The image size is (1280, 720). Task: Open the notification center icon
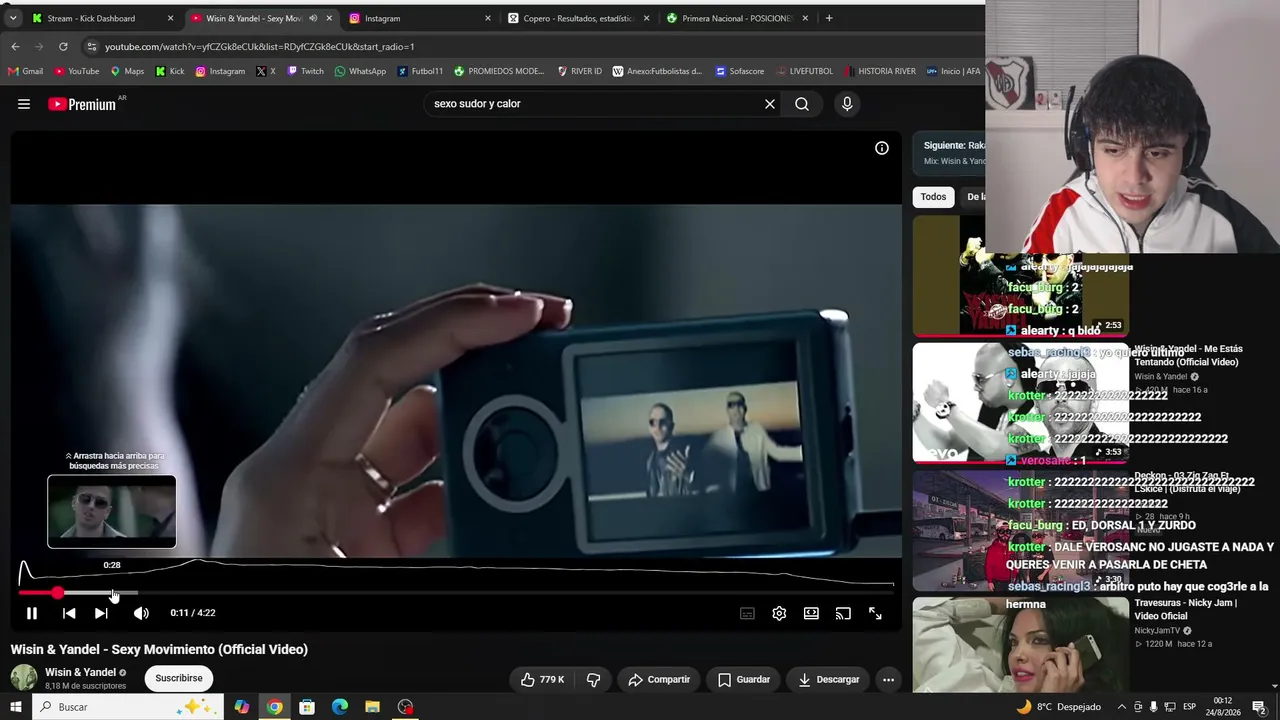click(1259, 707)
